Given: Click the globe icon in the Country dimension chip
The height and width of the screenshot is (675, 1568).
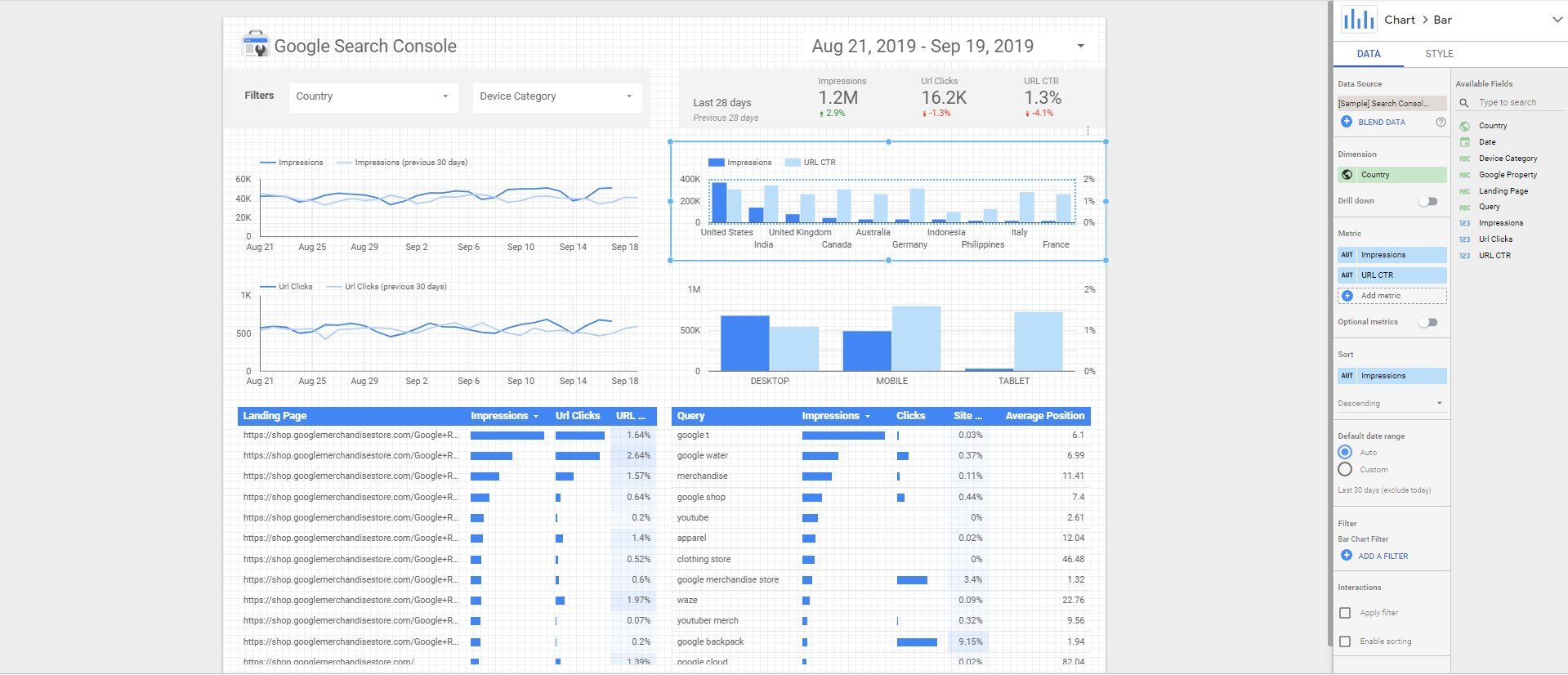Looking at the screenshot, I should tap(1347, 175).
